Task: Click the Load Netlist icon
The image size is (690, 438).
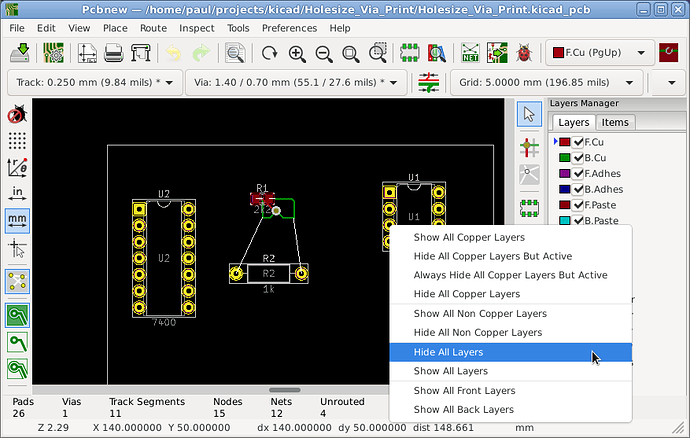Action: point(470,53)
